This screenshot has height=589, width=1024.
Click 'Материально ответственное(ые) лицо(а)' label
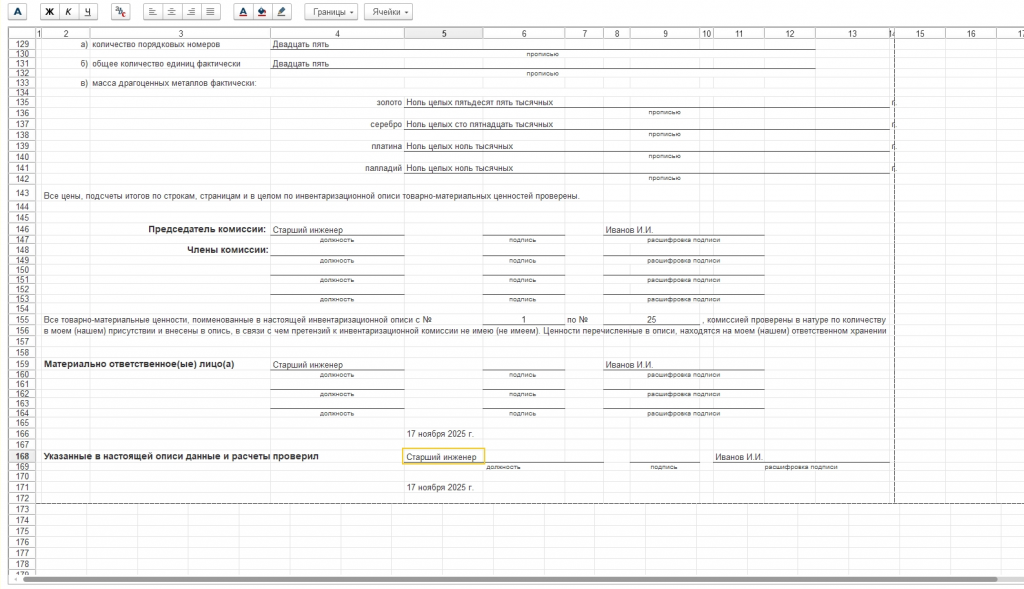point(139,364)
